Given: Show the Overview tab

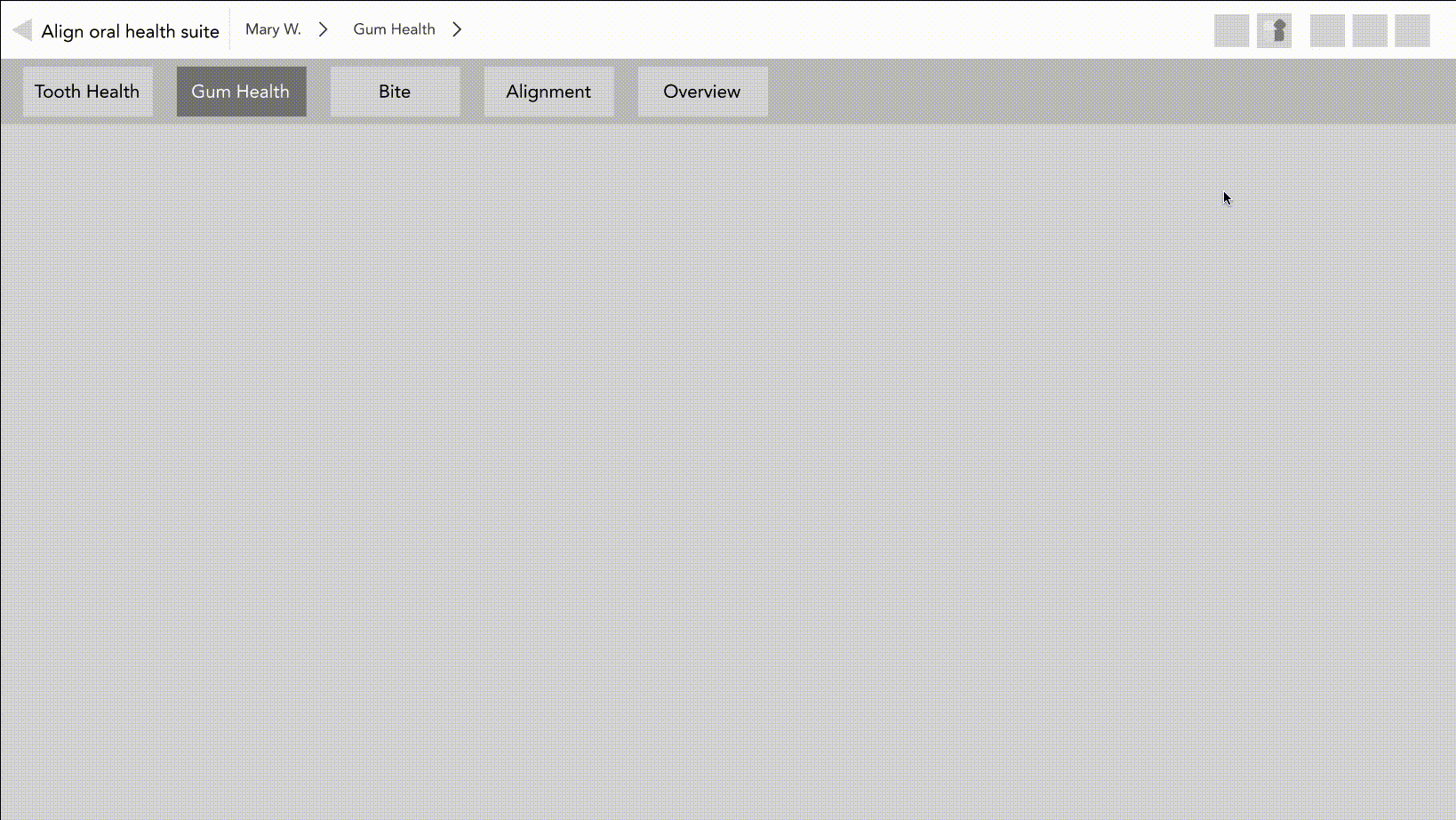Looking at the screenshot, I should tap(703, 92).
